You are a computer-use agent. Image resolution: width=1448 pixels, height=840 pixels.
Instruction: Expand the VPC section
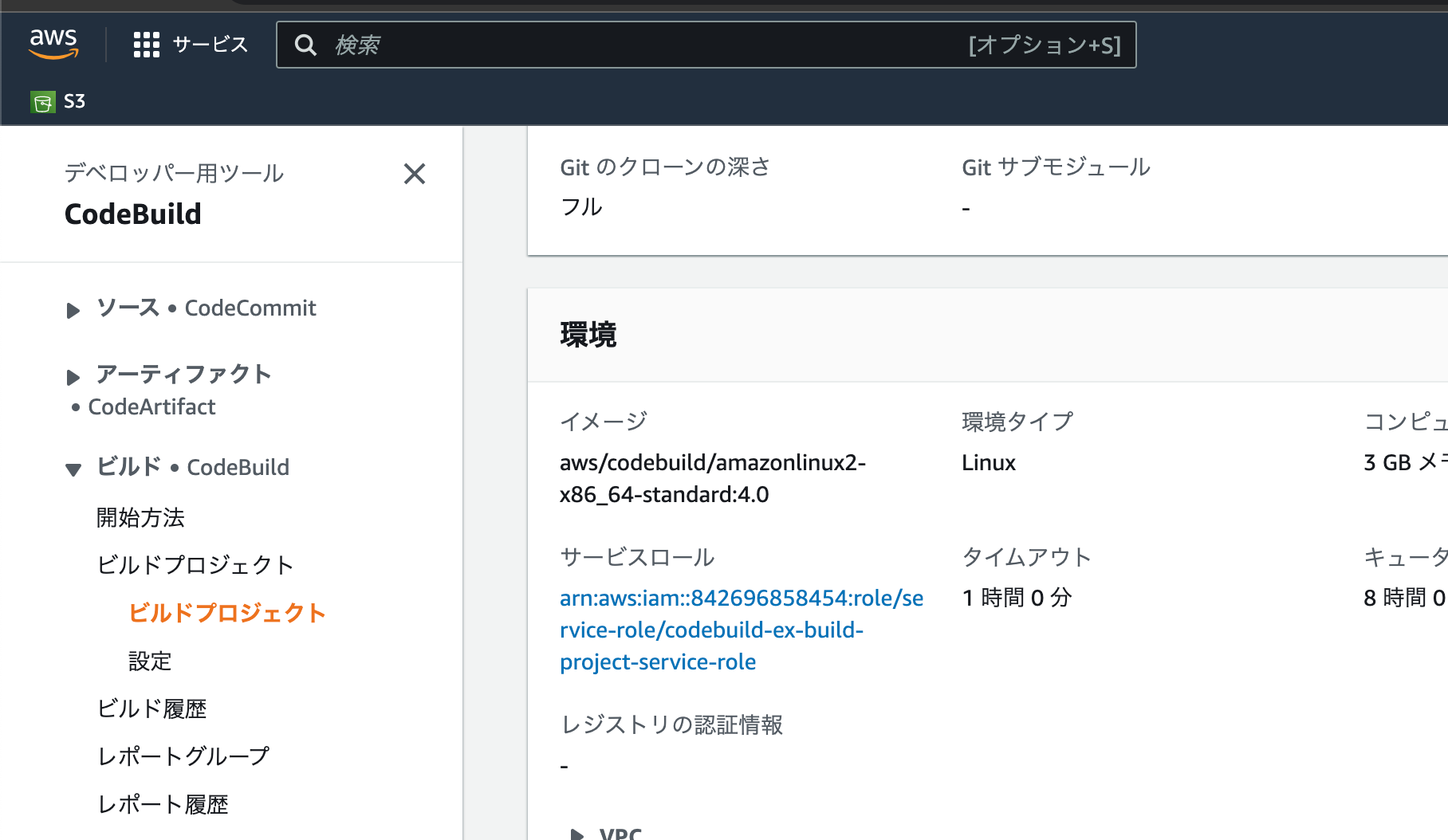577,834
